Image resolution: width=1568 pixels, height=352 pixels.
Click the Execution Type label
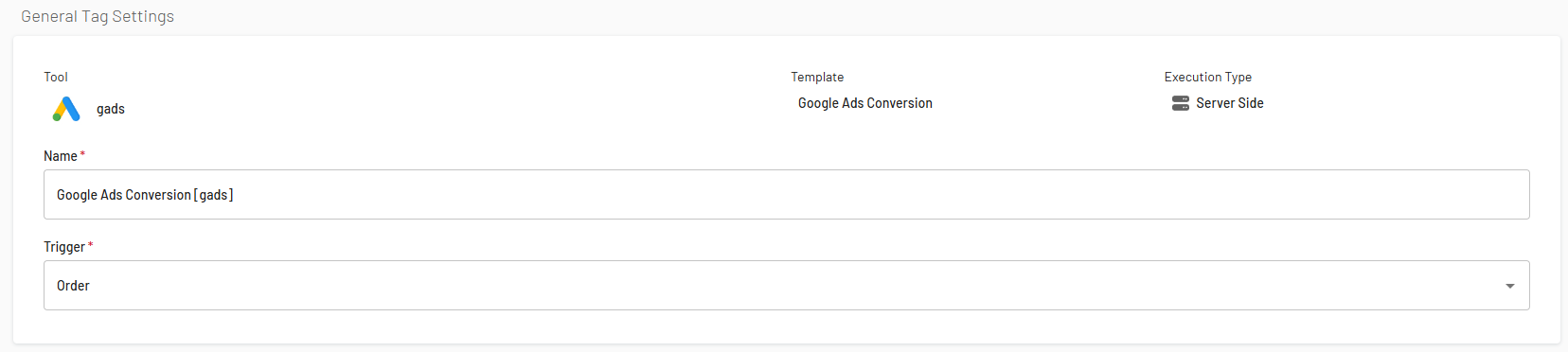1208,77
